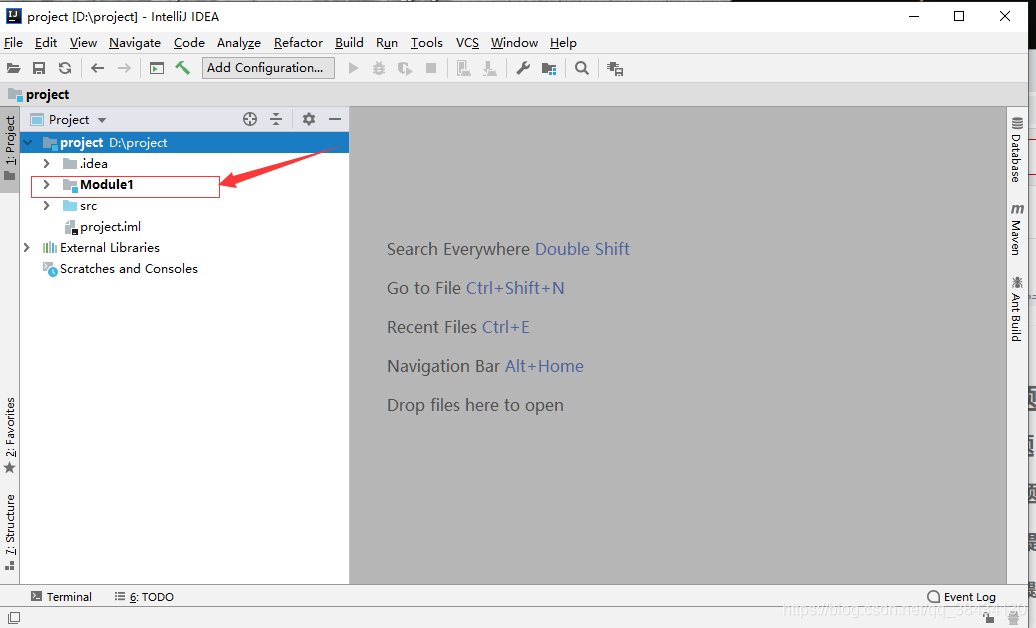The height and width of the screenshot is (628, 1036).
Task: Open Project panel gear options
Action: click(309, 119)
